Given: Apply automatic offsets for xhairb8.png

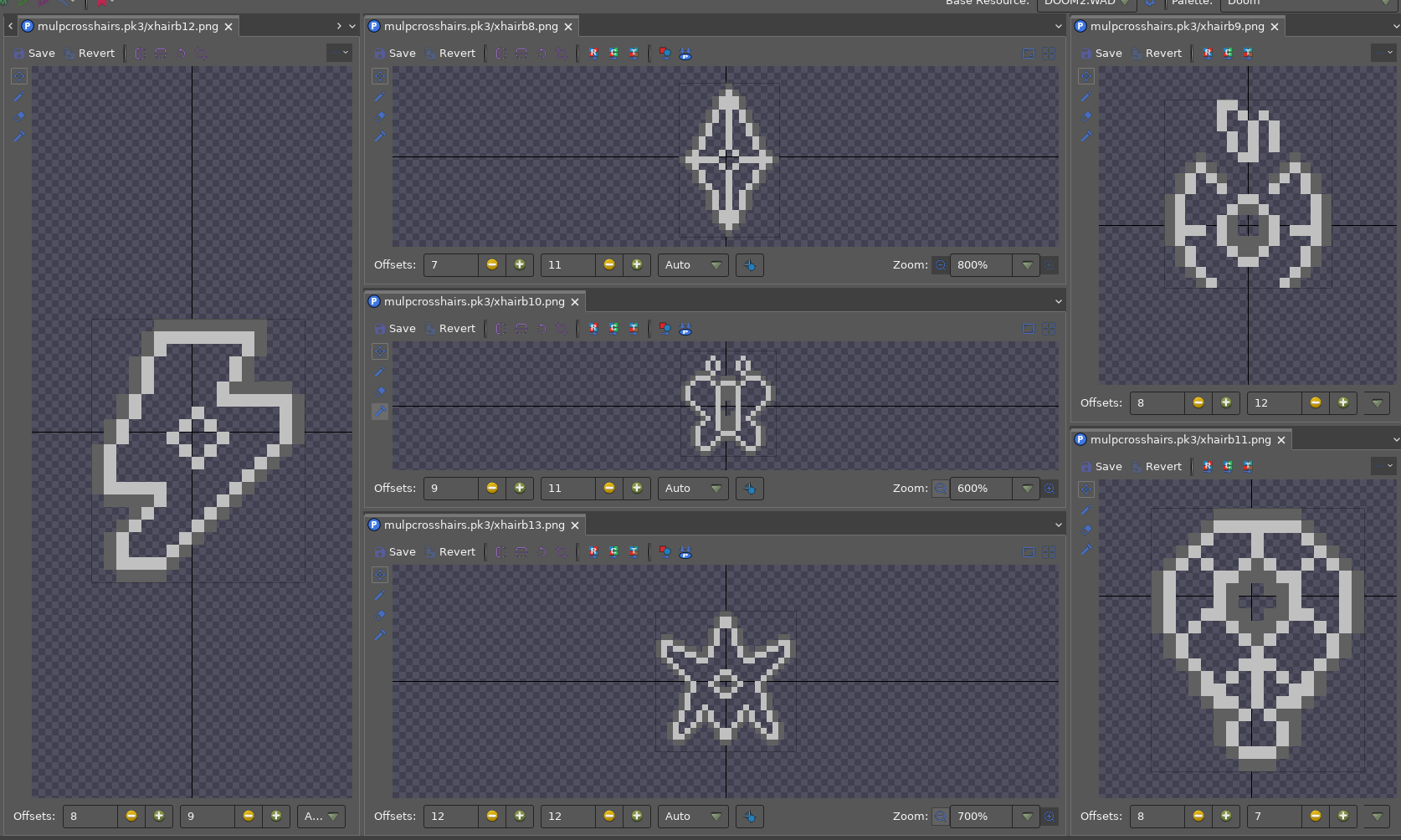Looking at the screenshot, I should pos(750,265).
